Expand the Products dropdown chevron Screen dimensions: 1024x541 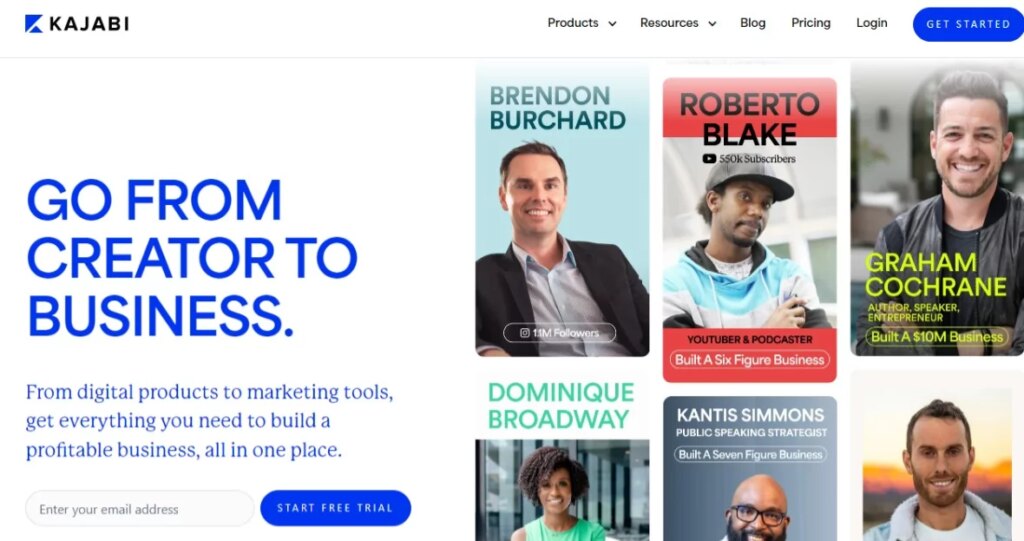(x=613, y=24)
